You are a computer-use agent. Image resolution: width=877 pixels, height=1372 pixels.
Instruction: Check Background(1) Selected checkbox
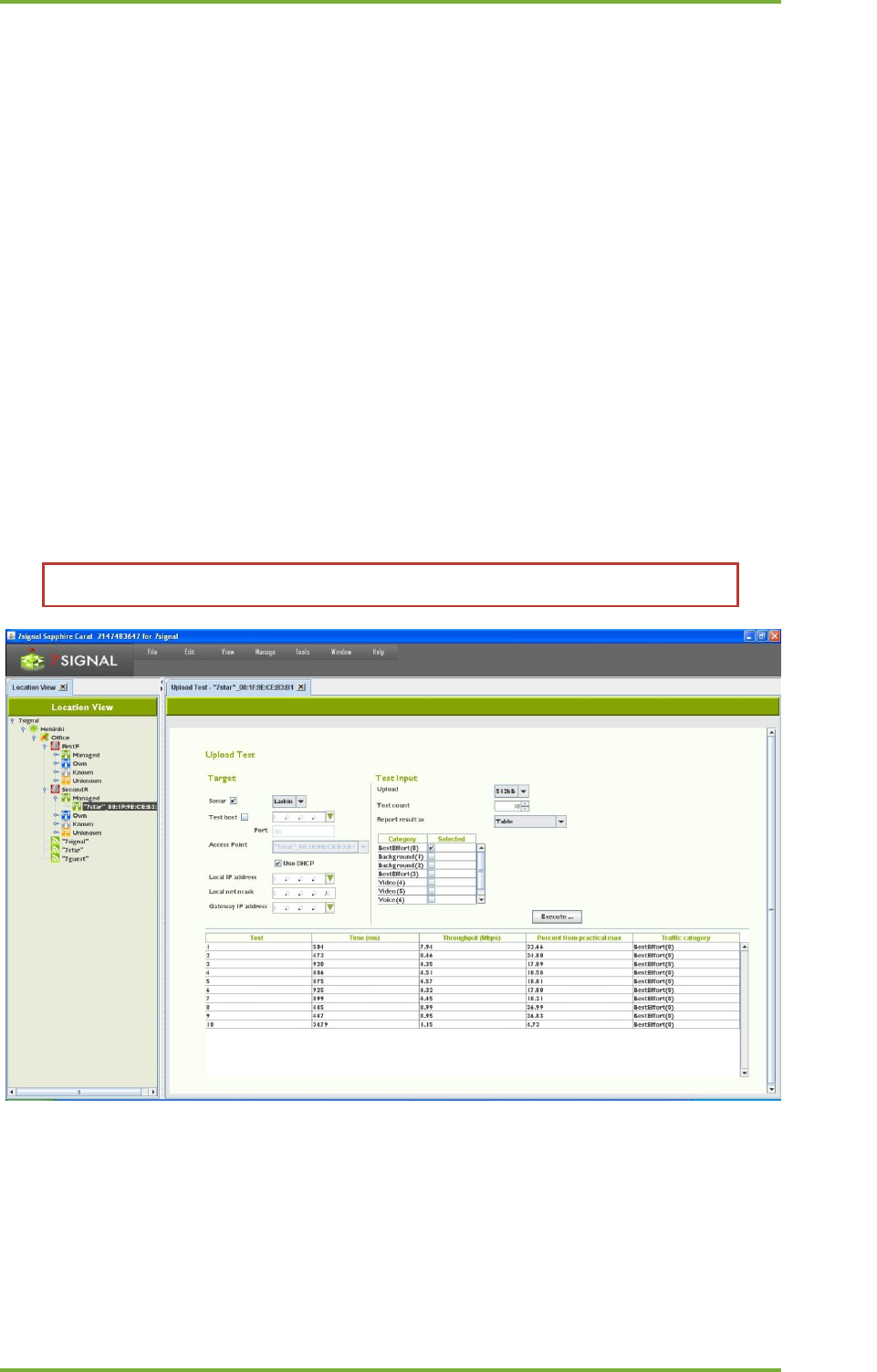coord(432,856)
